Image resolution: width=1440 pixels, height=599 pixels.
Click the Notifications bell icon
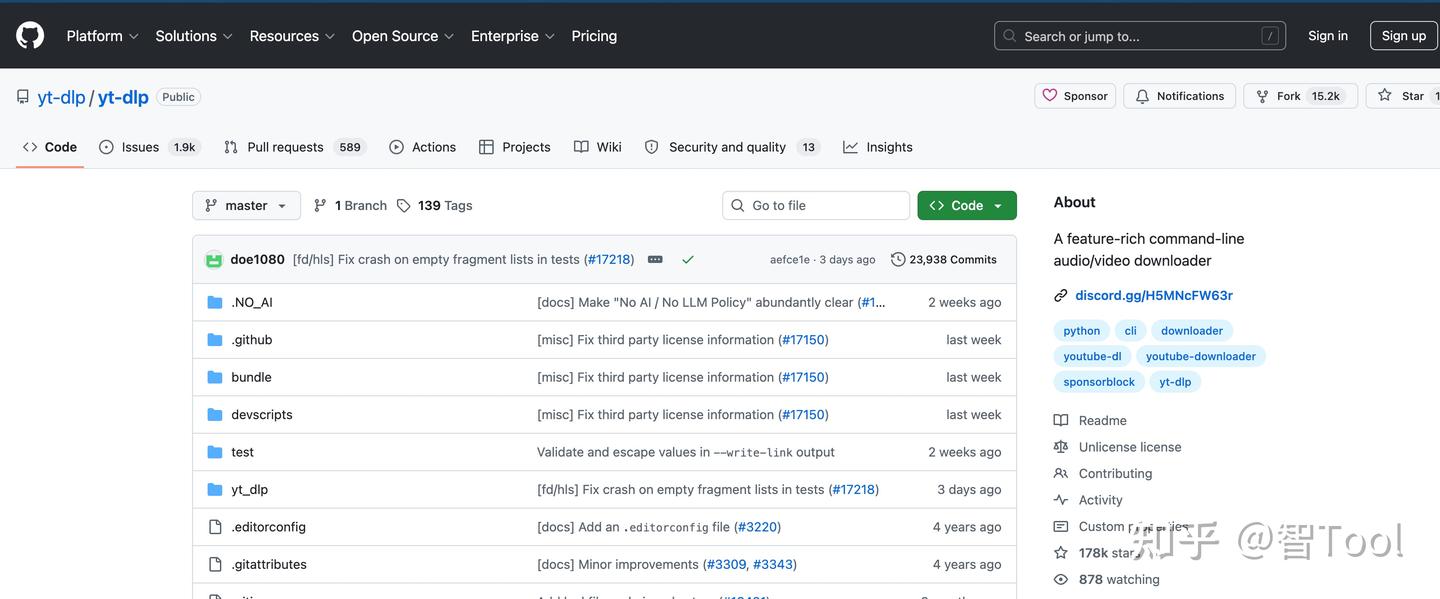click(x=1142, y=96)
